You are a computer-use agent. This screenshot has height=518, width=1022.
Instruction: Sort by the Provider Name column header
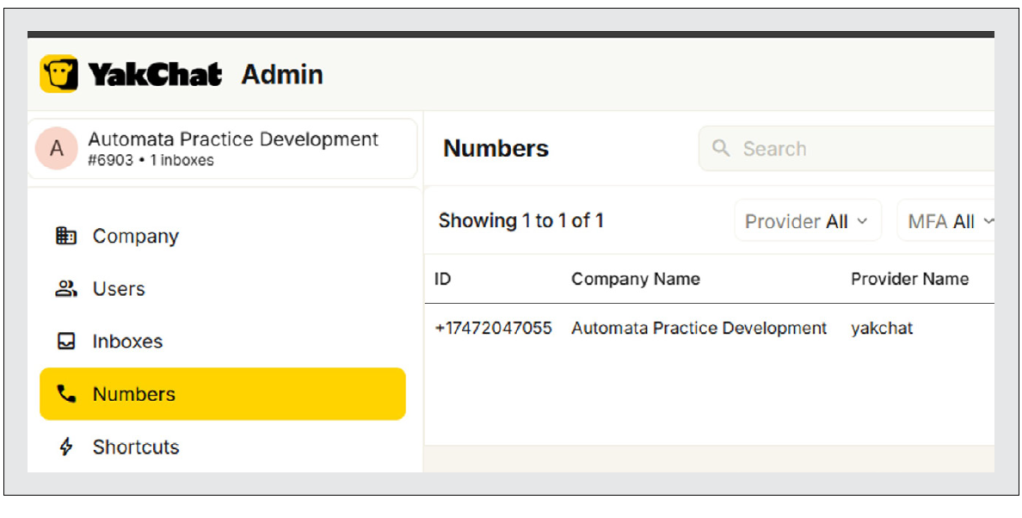pyautogui.click(x=909, y=279)
